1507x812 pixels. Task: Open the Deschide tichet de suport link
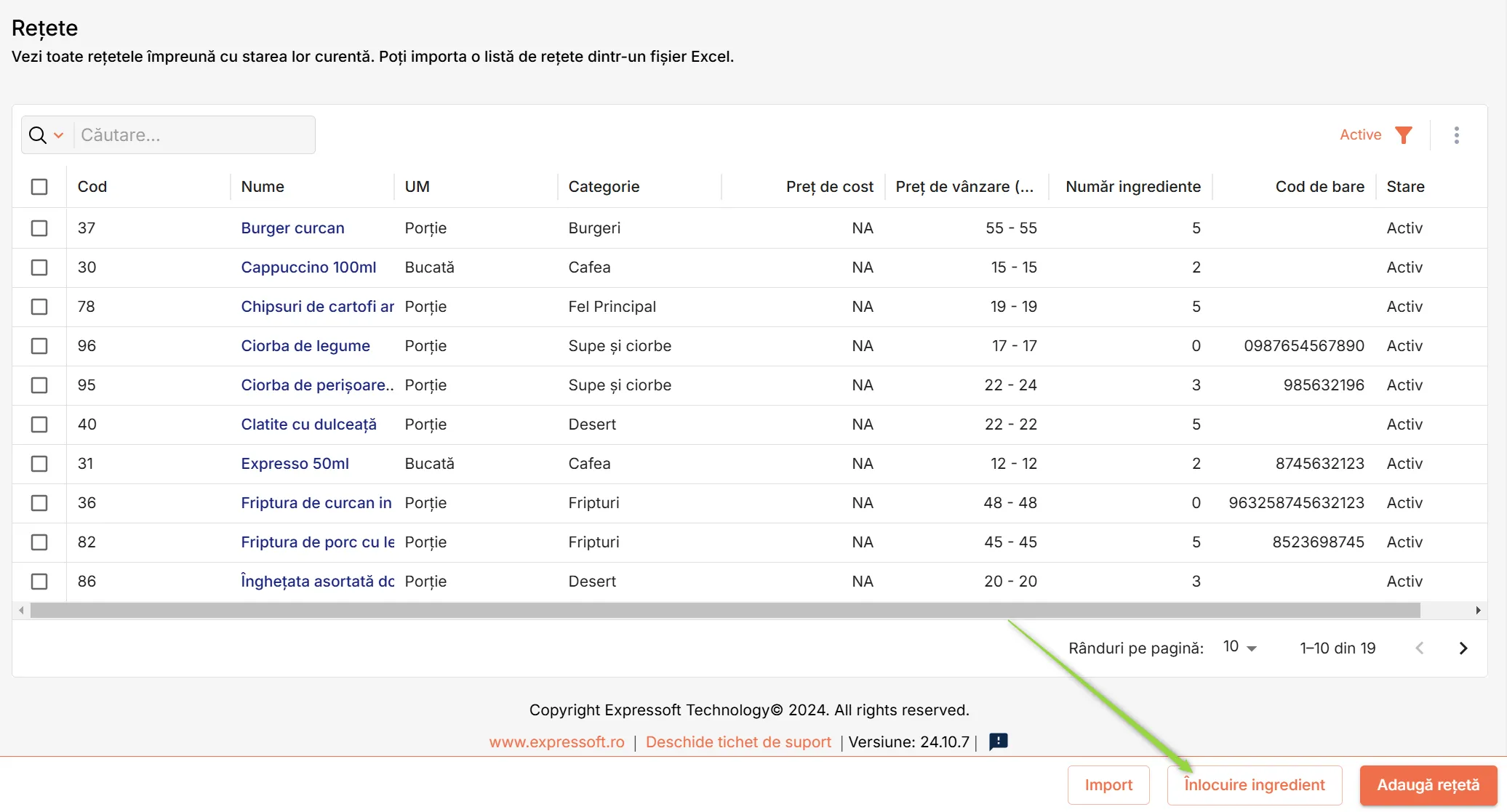point(738,742)
